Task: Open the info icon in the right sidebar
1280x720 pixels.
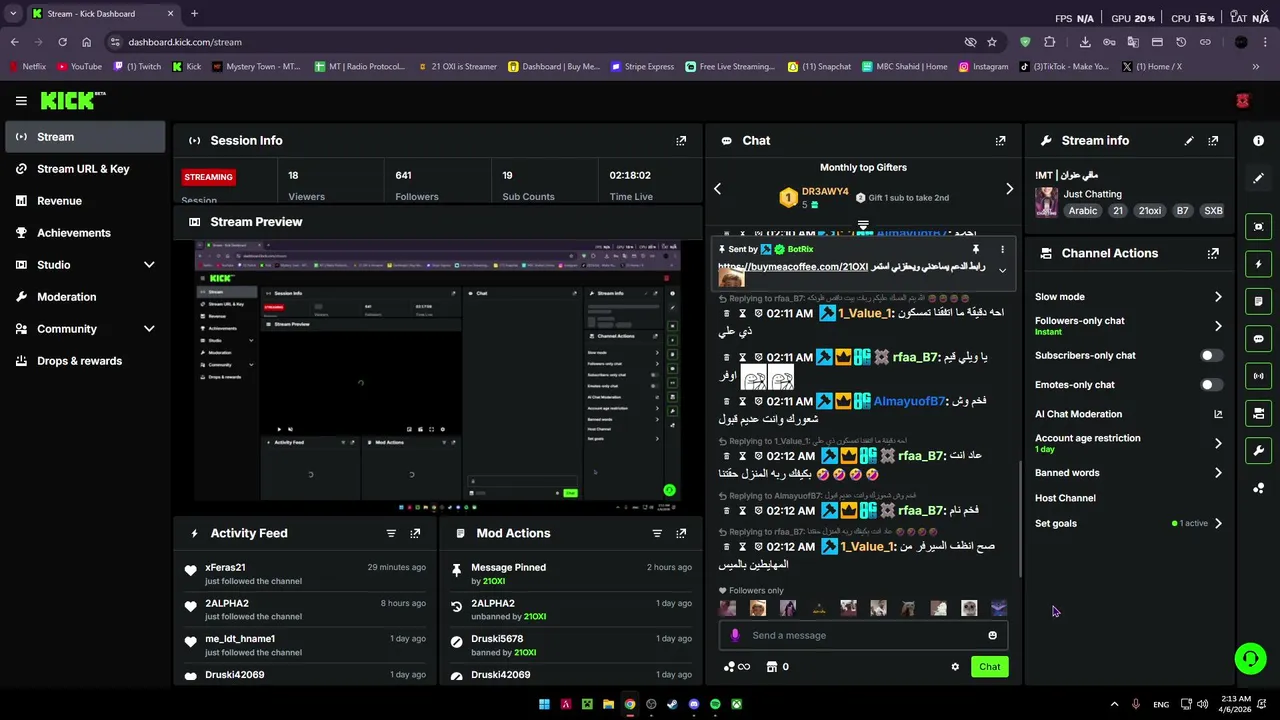Action: [x=1258, y=141]
